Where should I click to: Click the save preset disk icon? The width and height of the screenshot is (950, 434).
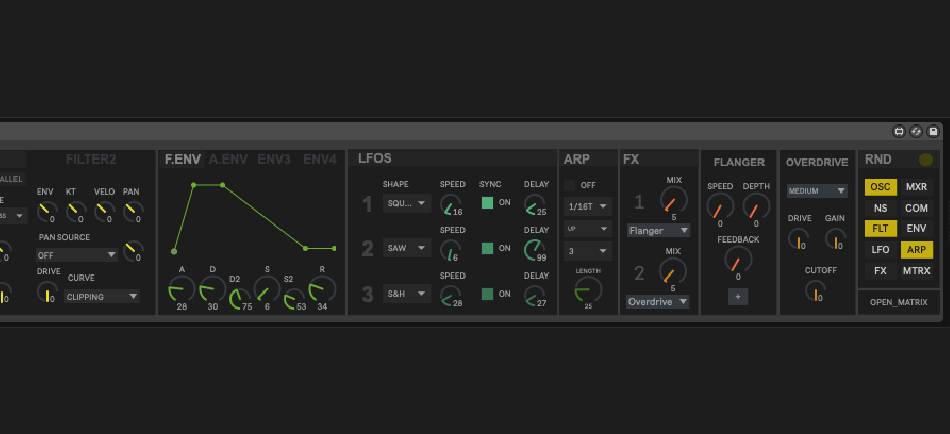coord(933,131)
